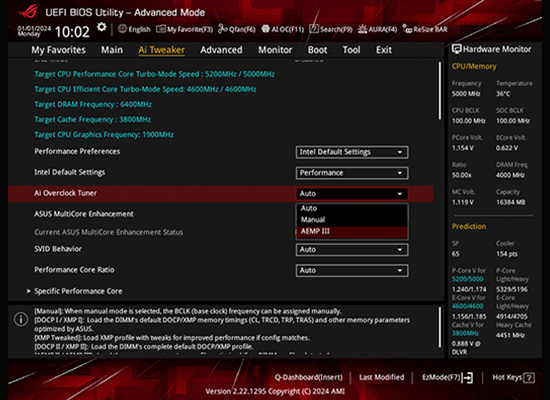Choose Auto in Ai Overclock Tuner list

(352, 208)
